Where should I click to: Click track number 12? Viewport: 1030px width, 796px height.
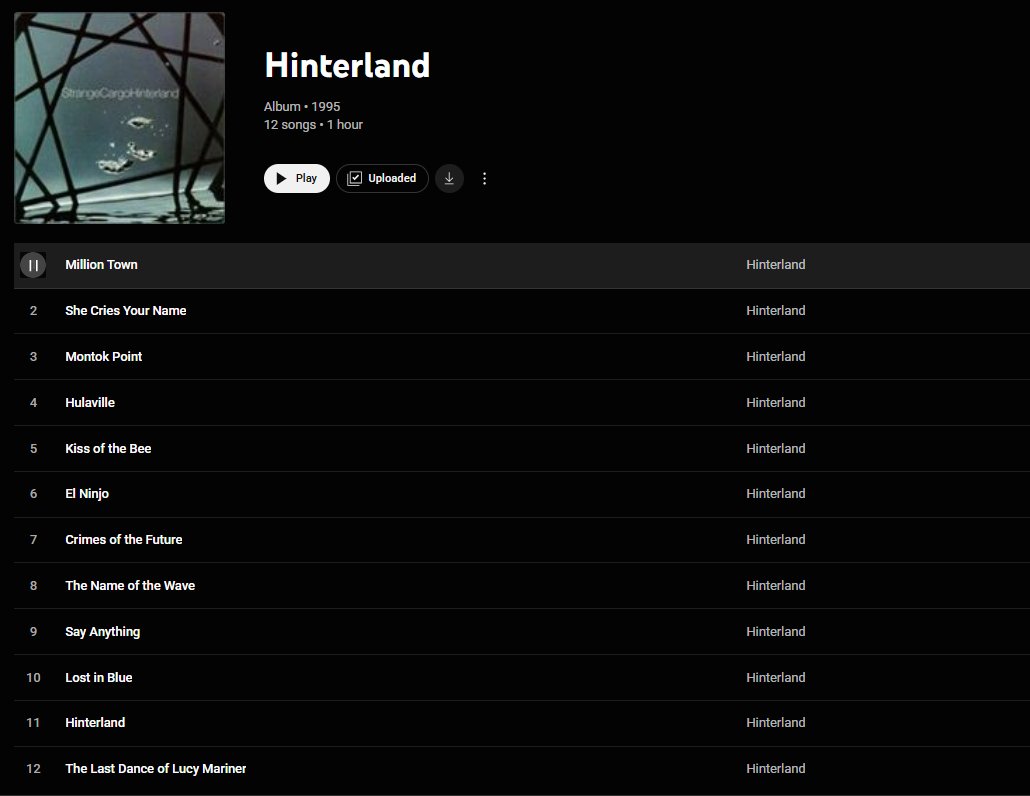34,768
